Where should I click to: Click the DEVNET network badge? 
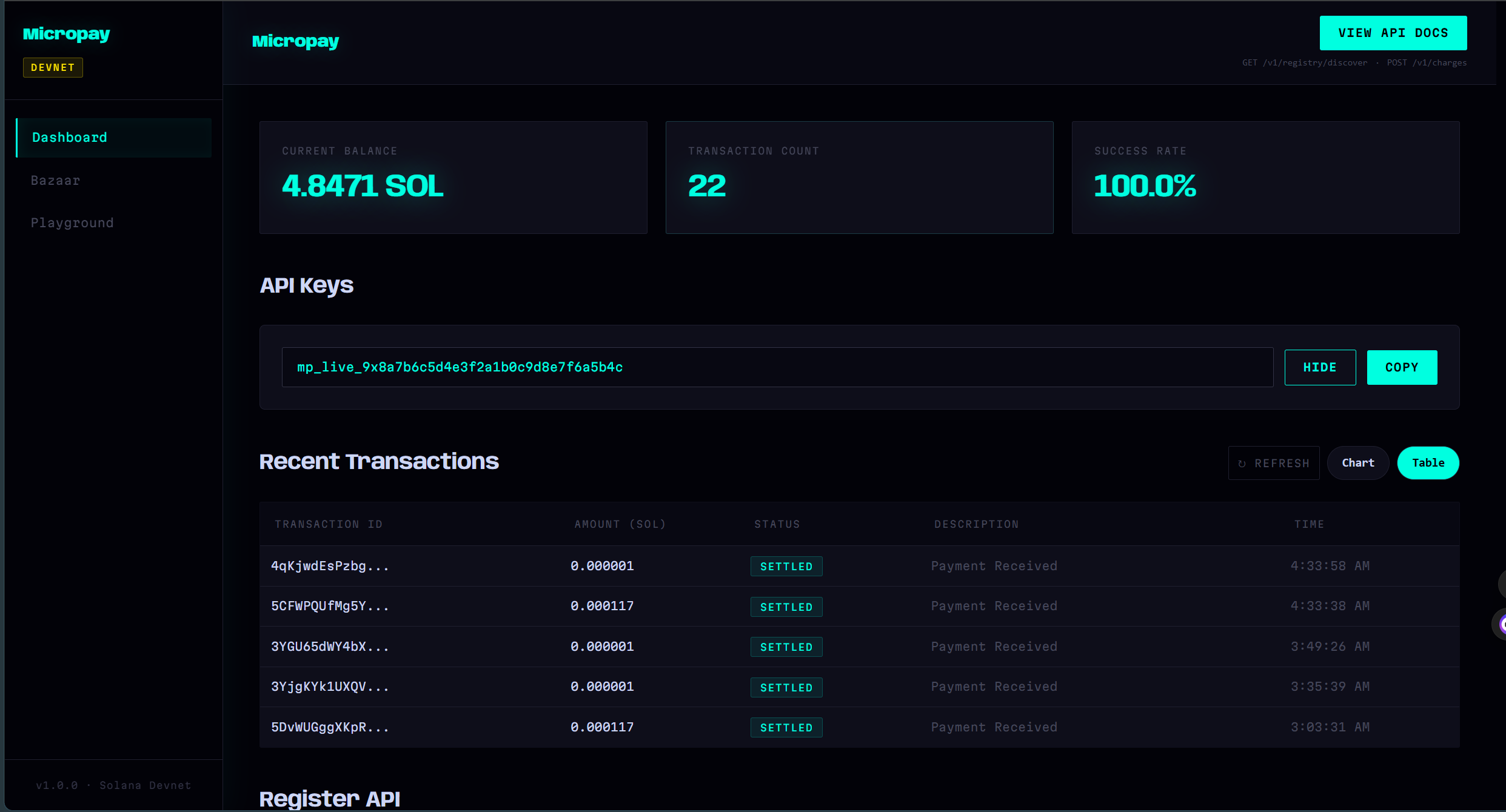coord(53,67)
